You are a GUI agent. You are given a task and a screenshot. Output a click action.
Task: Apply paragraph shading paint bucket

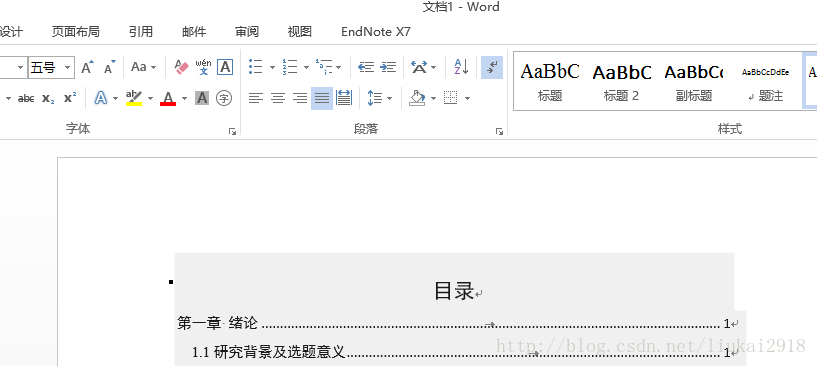[417, 98]
